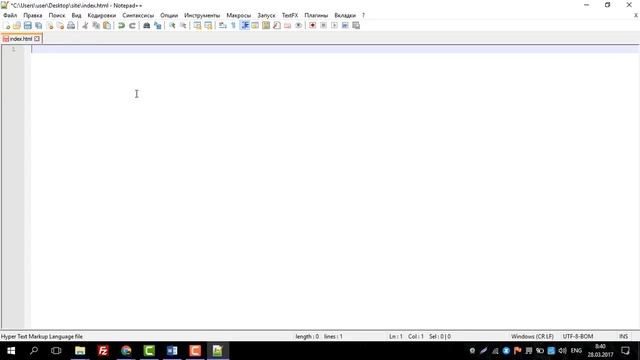
Task: Click the UTF-8-BOM encoding status entry
Action: 578,336
